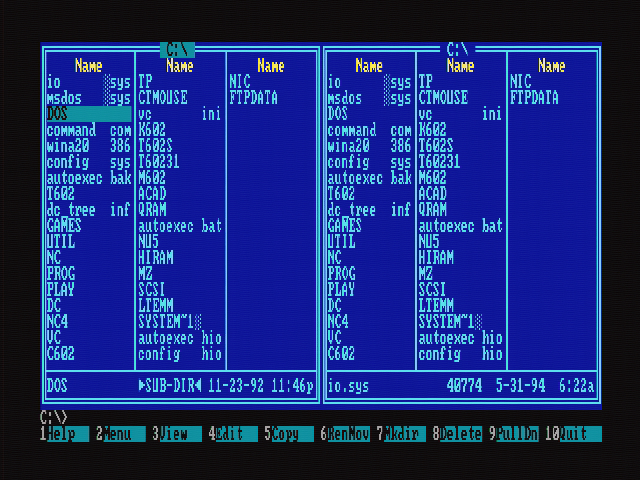
Task: Open the F2 Menu item
Action: [x=118, y=434]
